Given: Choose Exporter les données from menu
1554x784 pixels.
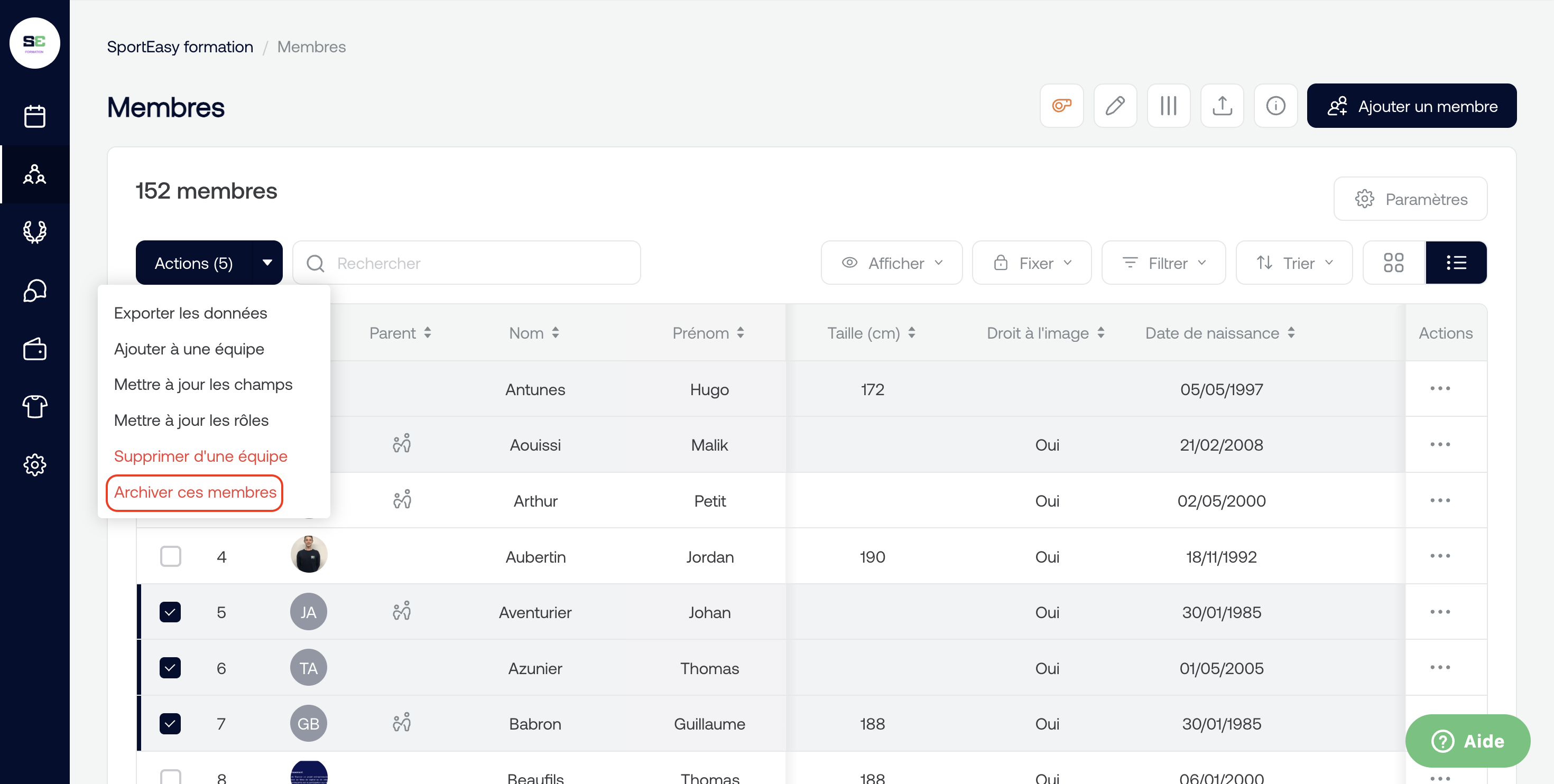Looking at the screenshot, I should (x=190, y=313).
